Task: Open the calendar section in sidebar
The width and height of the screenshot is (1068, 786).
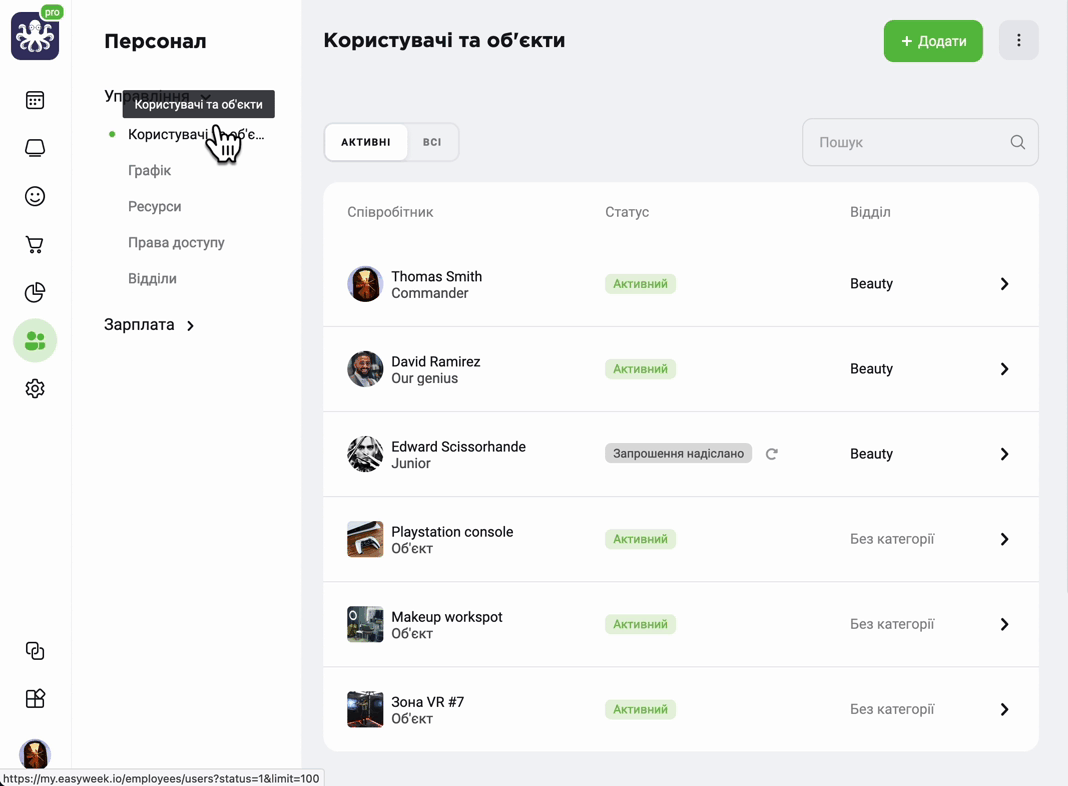Action: (35, 100)
